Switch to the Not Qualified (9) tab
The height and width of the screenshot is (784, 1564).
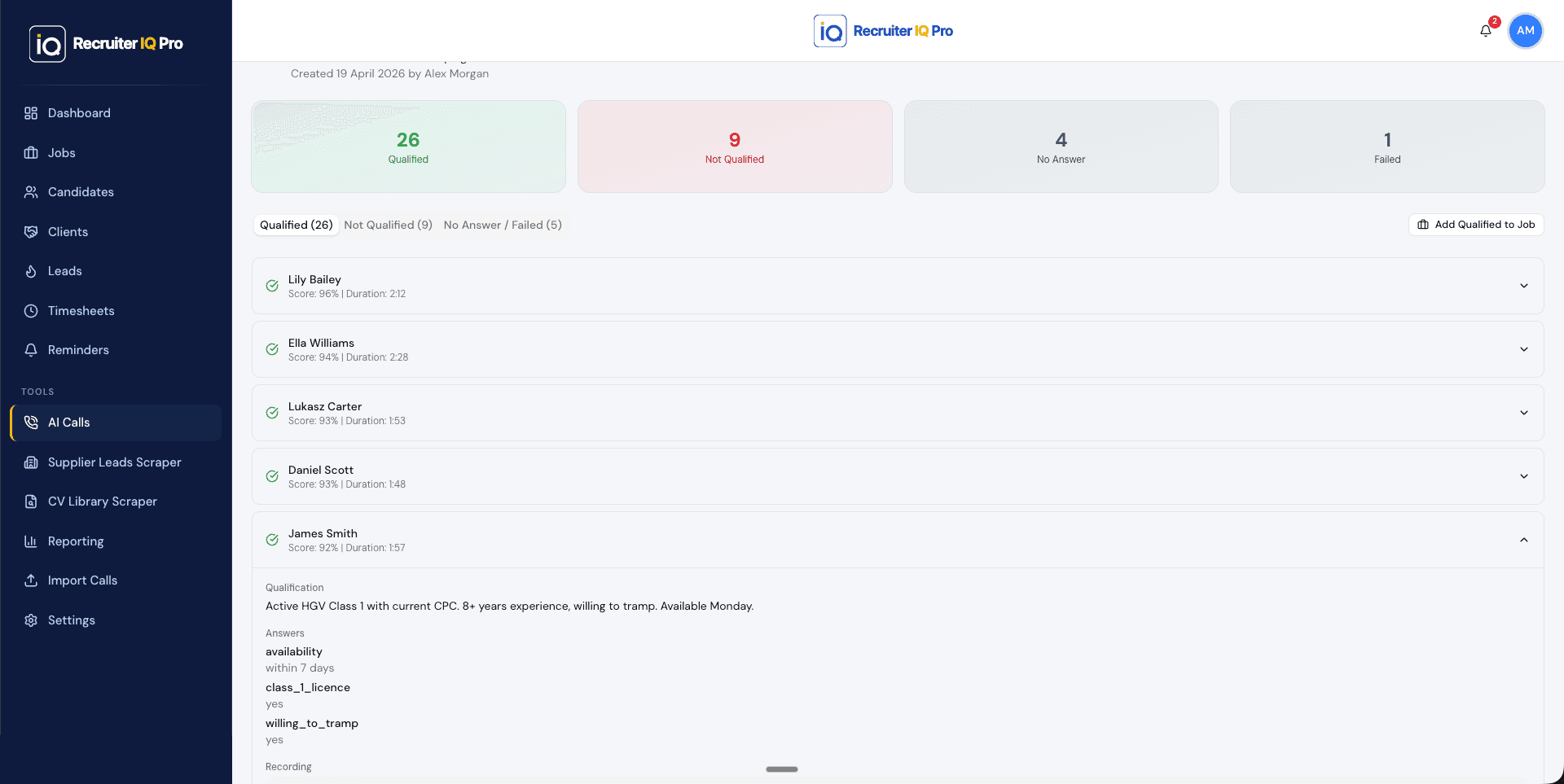point(388,225)
